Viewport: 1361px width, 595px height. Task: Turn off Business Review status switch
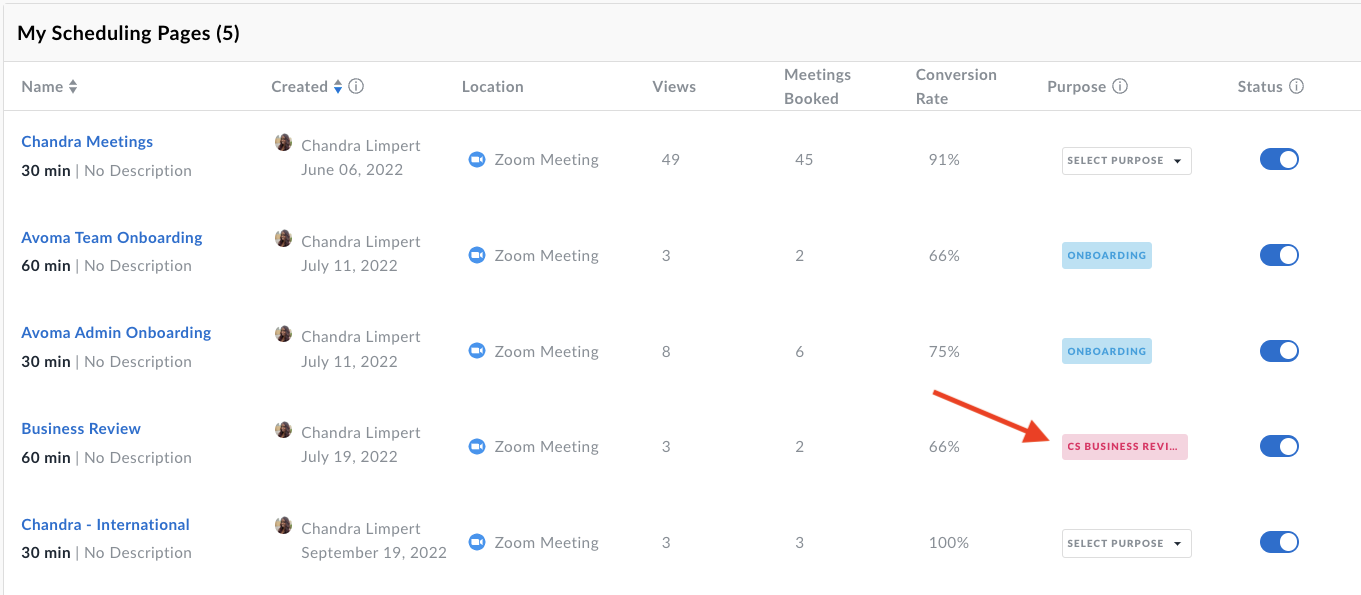tap(1279, 446)
